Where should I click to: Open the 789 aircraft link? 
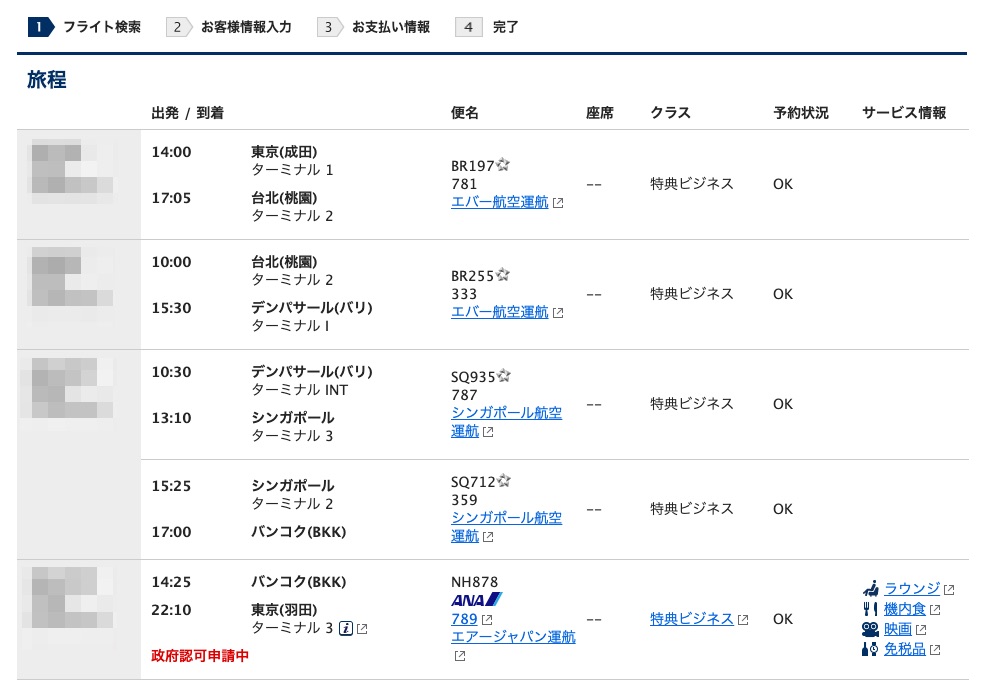[x=464, y=619]
